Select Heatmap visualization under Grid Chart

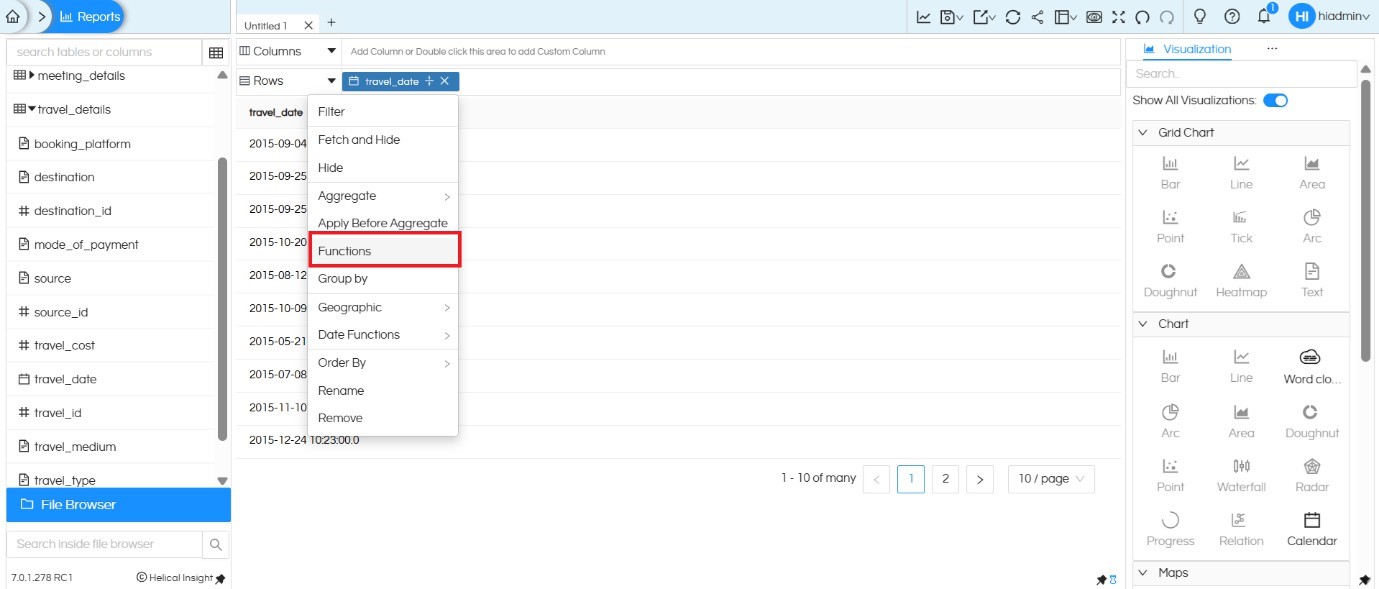(1241, 280)
